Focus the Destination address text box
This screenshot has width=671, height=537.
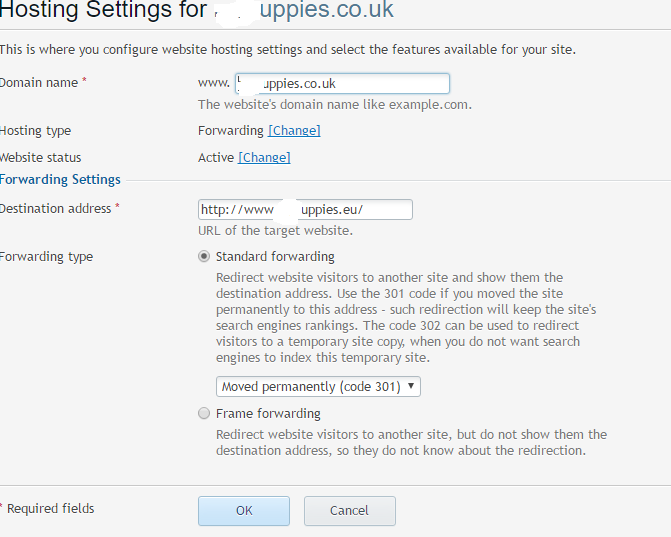pyautogui.click(x=305, y=210)
